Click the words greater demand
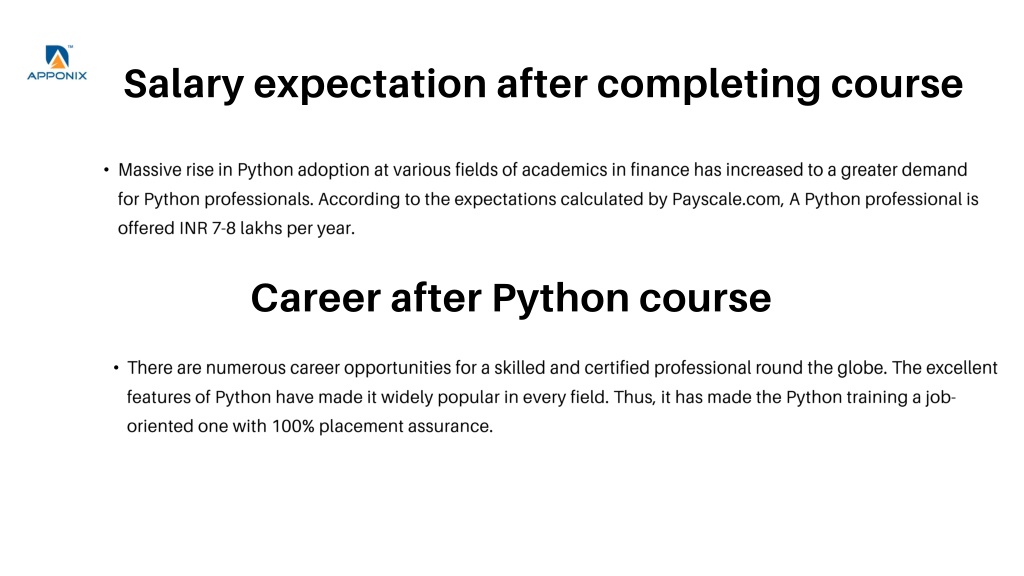This screenshot has width=1024, height=576. (904, 170)
